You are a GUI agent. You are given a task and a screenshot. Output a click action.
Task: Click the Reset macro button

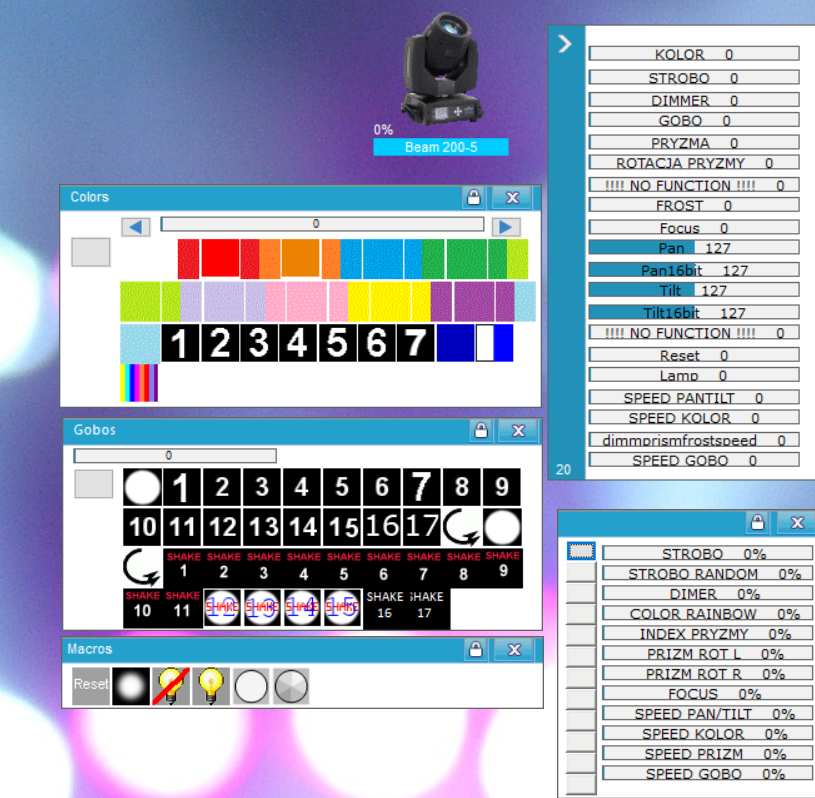click(91, 686)
